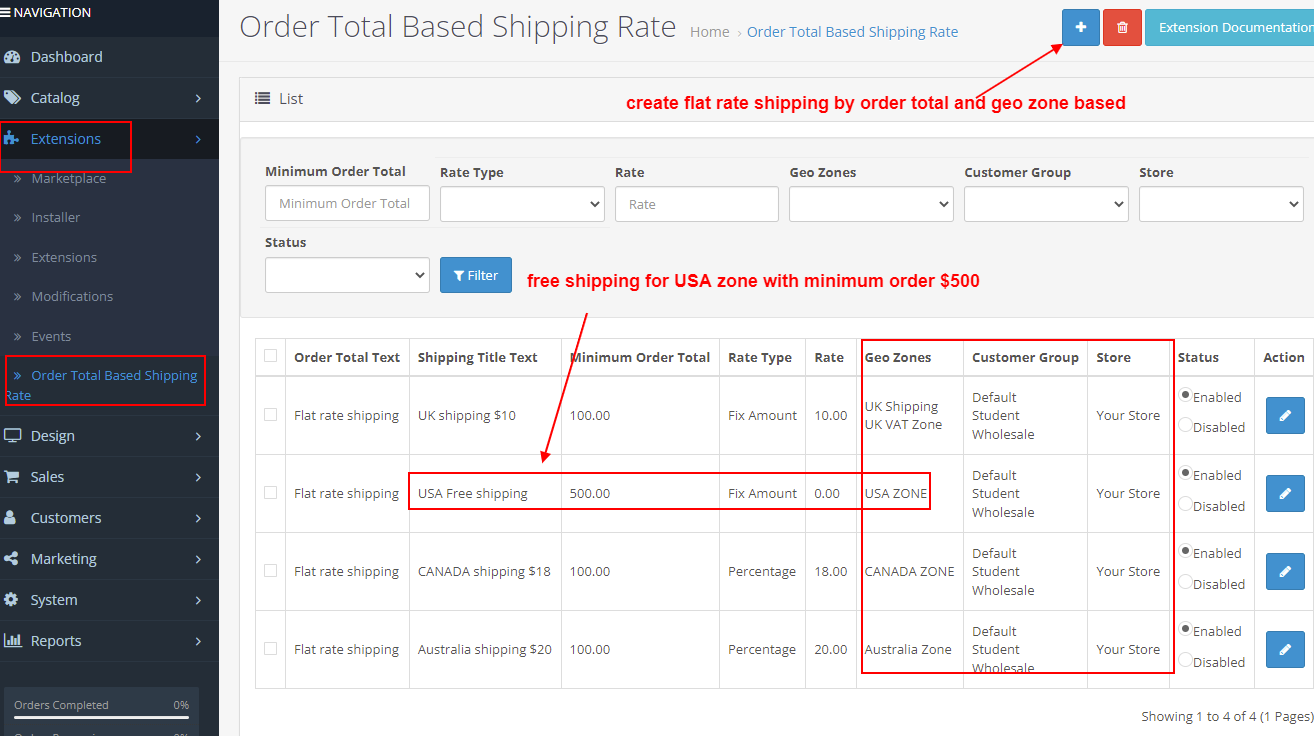Click the Minimum Order Total input field

pyautogui.click(x=347, y=203)
